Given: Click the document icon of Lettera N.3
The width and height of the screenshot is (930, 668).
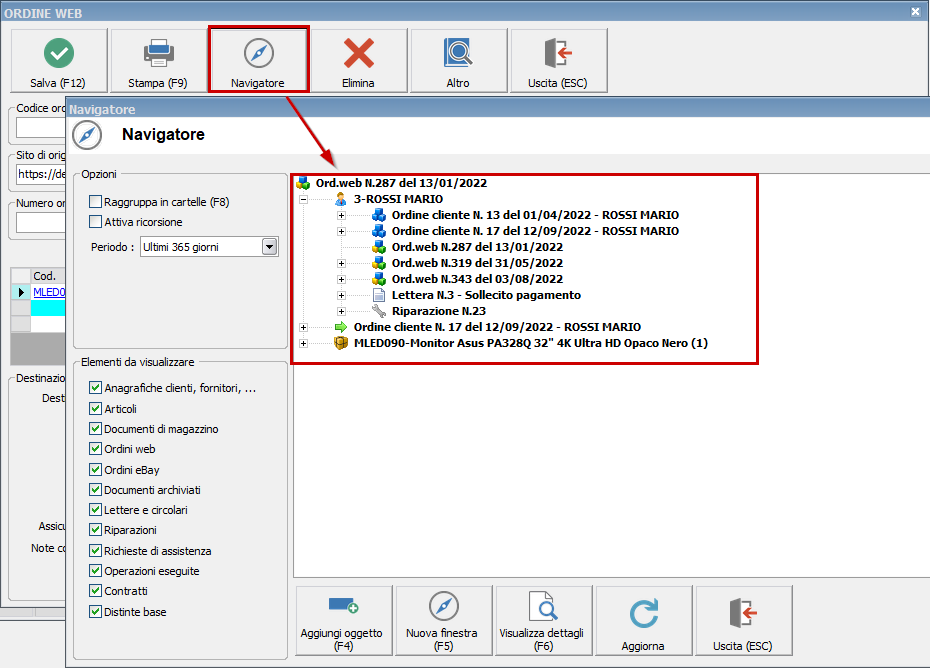Looking at the screenshot, I should coord(379,295).
